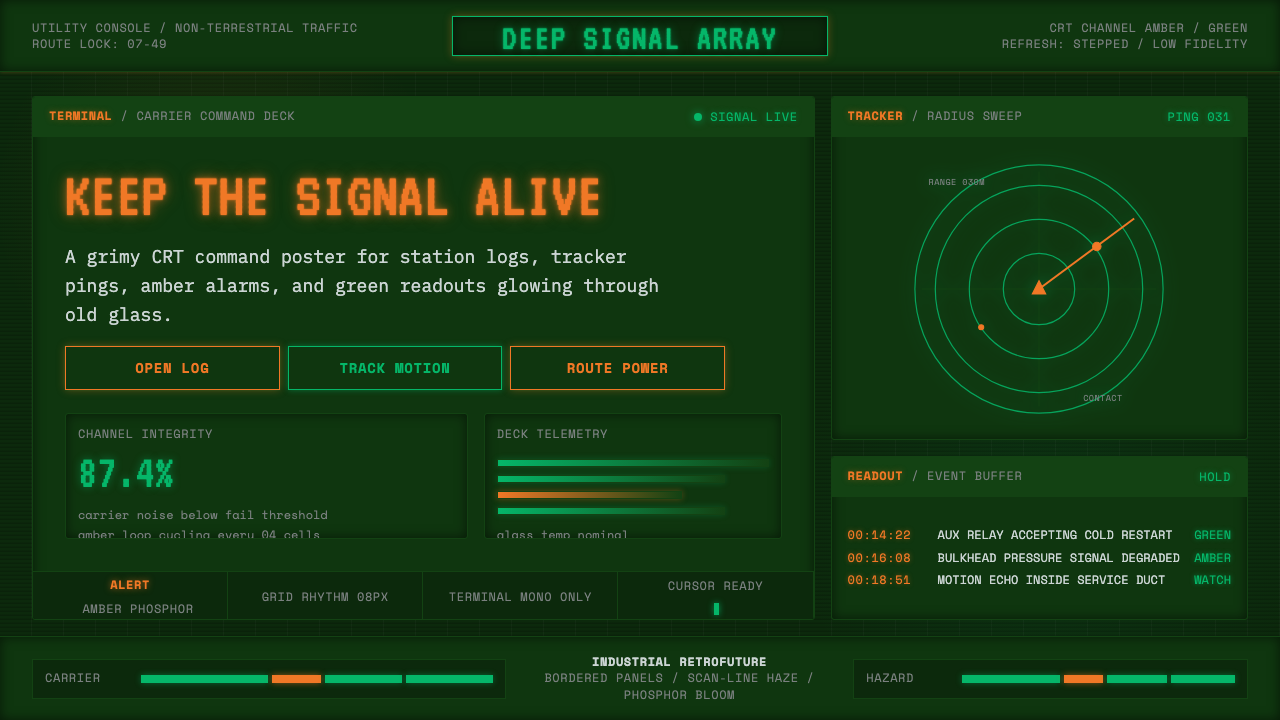Viewport: 1280px width, 720px height.
Task: Click the INDUSTRIAL RETROFUTURE footer title
Action: click(x=679, y=662)
